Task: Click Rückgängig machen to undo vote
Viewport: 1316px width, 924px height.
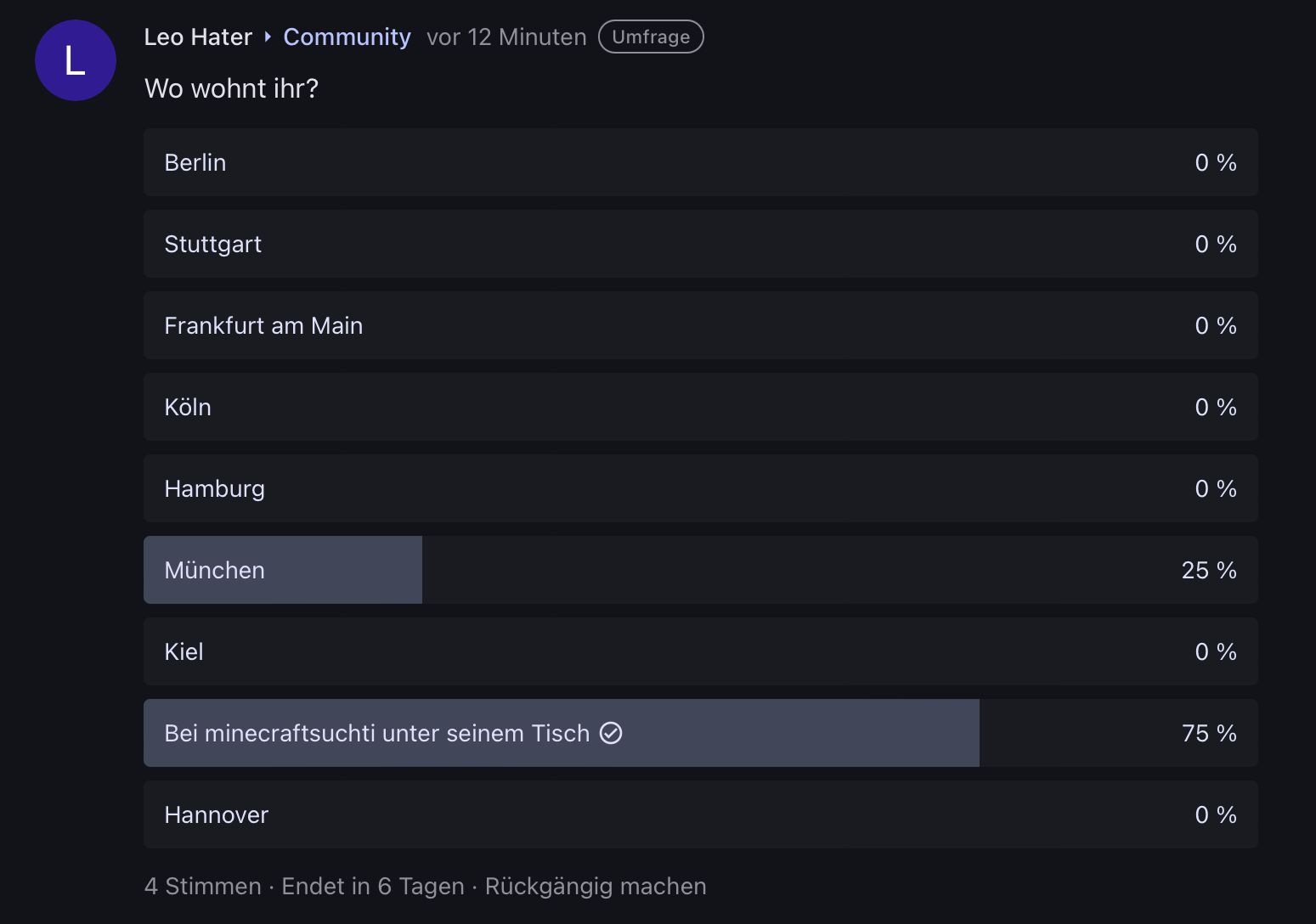Action: pos(596,886)
